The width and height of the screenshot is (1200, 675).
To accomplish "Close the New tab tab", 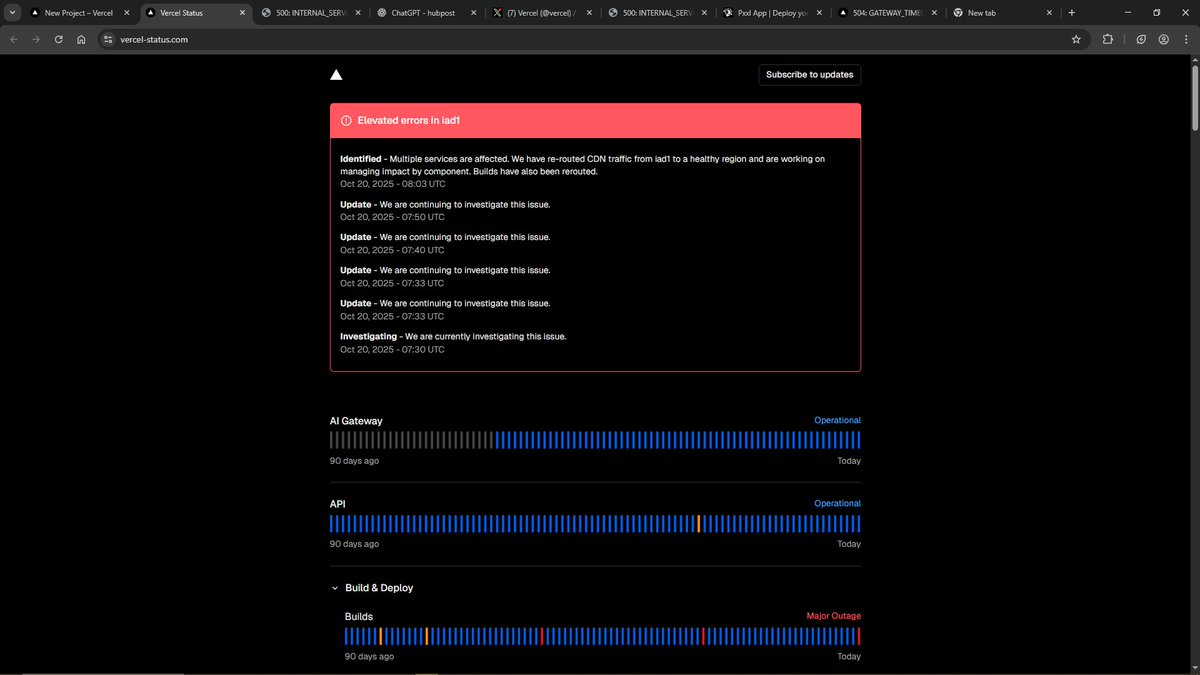I will (1049, 13).
